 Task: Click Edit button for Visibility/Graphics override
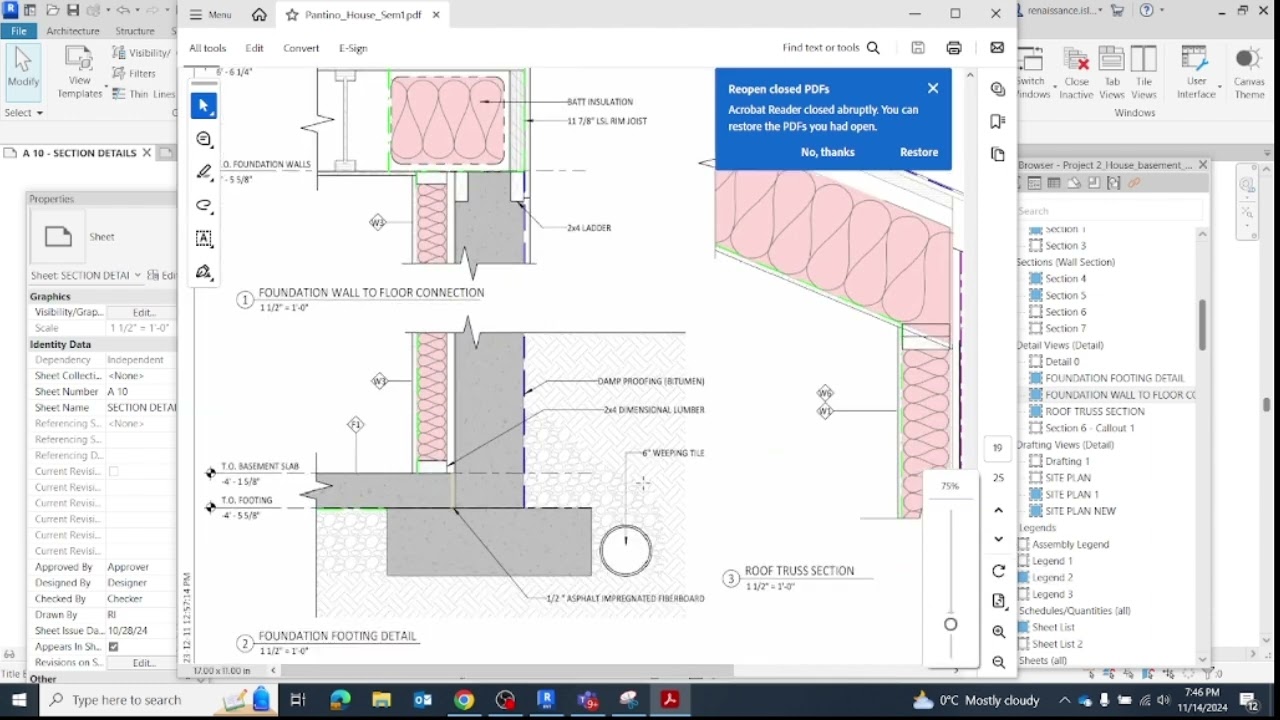(143, 313)
